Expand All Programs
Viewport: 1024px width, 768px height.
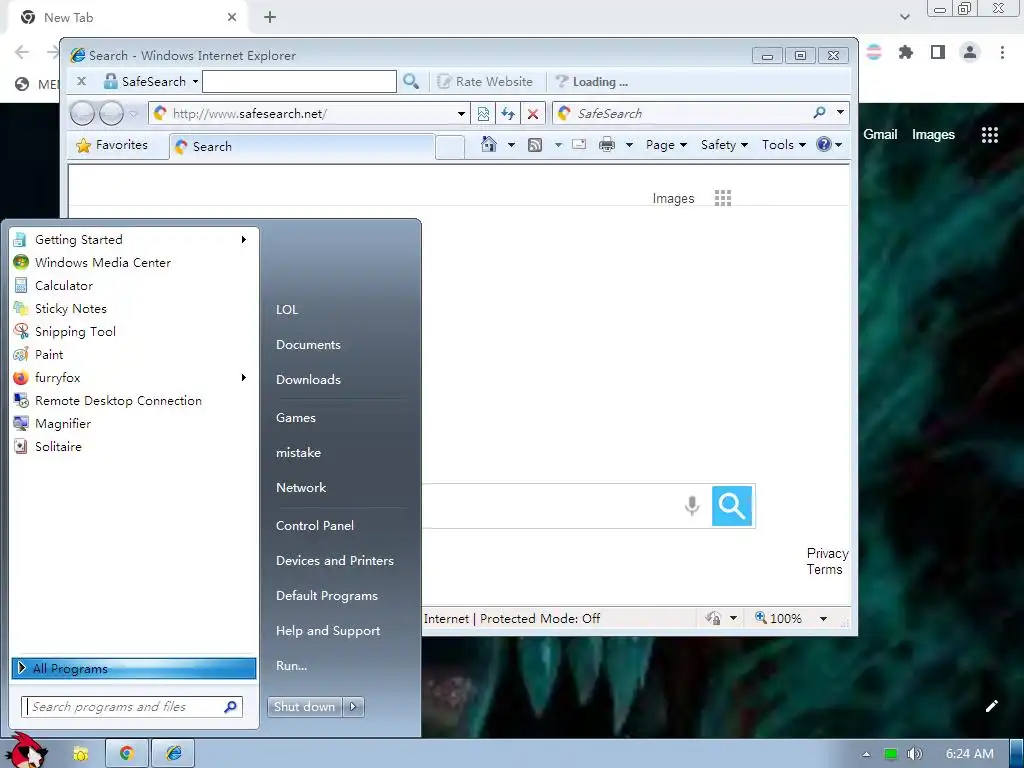pyautogui.click(x=134, y=668)
